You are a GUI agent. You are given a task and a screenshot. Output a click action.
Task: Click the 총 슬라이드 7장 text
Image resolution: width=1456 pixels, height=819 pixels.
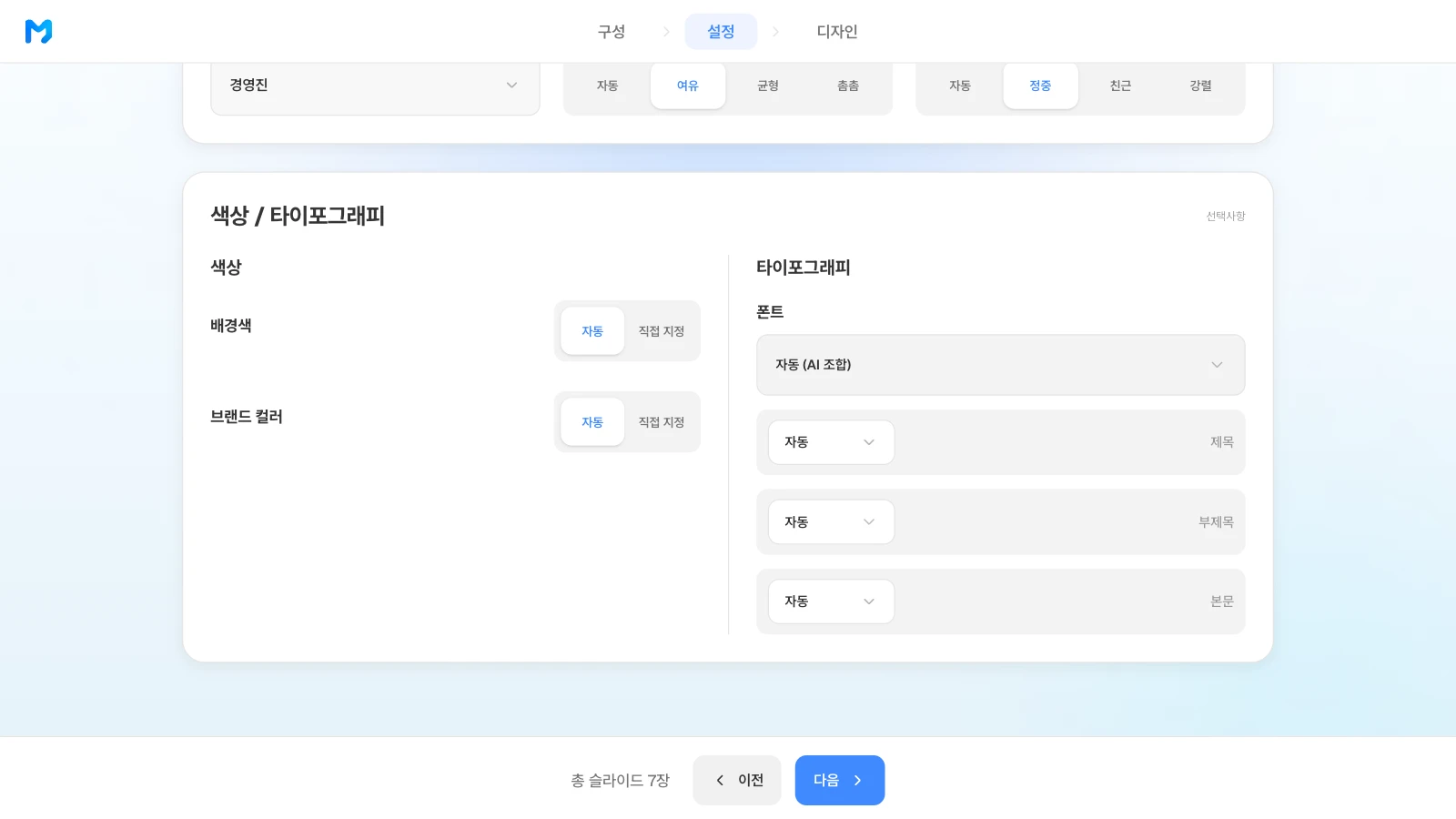(621, 781)
